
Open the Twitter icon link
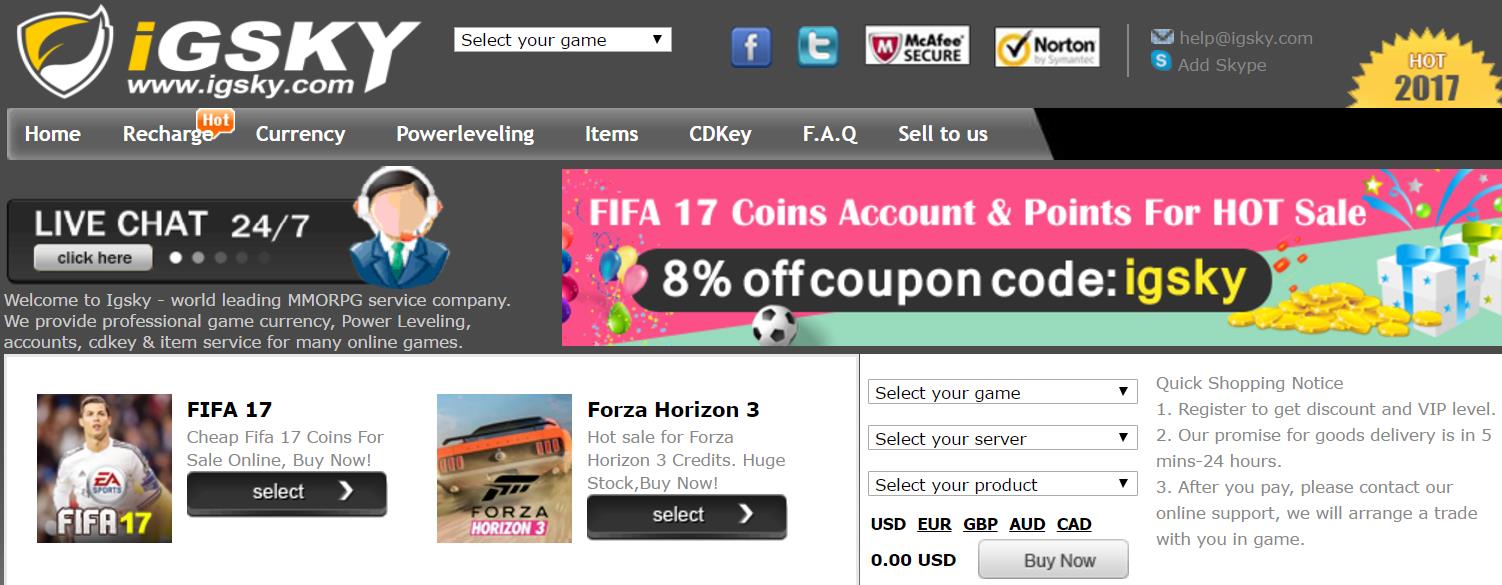point(818,47)
